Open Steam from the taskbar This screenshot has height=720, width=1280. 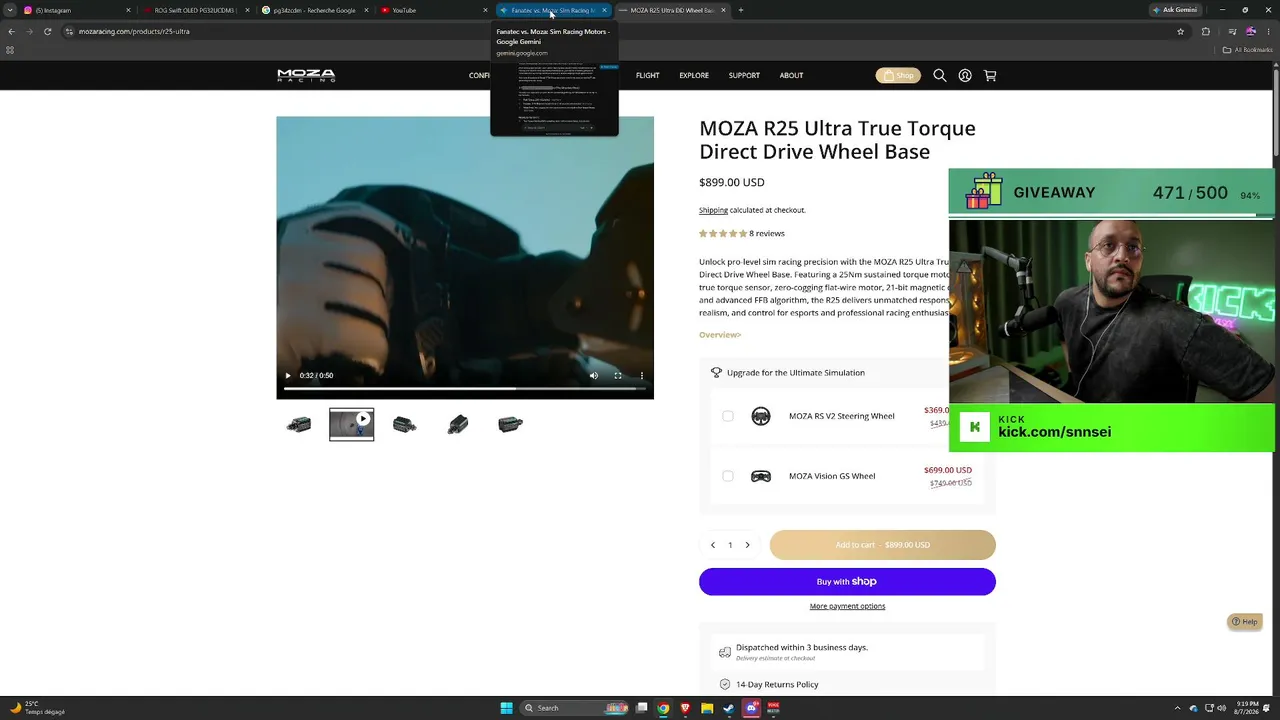tap(729, 708)
